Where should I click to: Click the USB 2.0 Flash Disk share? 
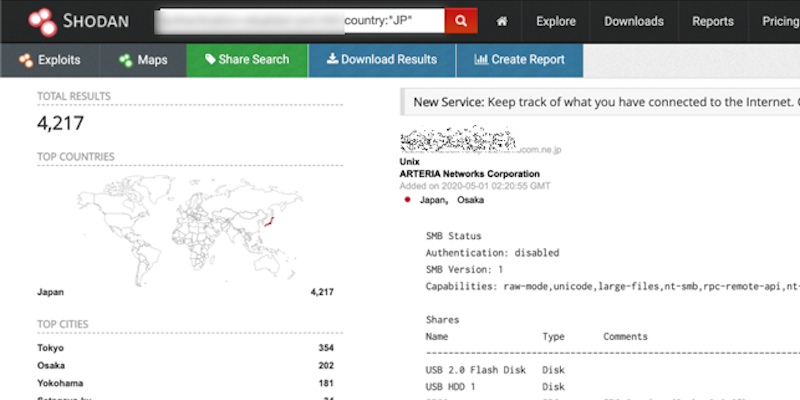pyautogui.click(x=476, y=370)
